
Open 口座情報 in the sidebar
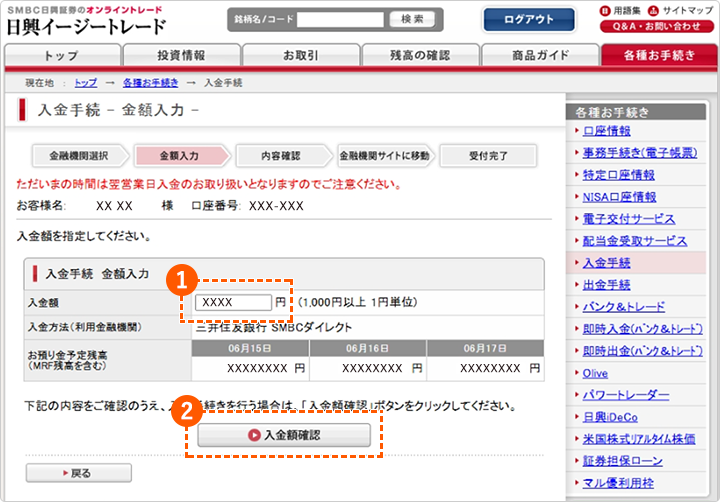coord(606,131)
